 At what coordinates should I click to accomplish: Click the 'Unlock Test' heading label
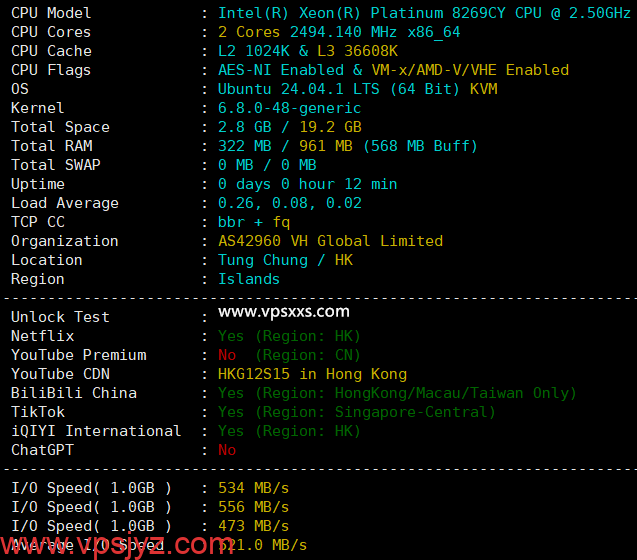[x=60, y=317]
